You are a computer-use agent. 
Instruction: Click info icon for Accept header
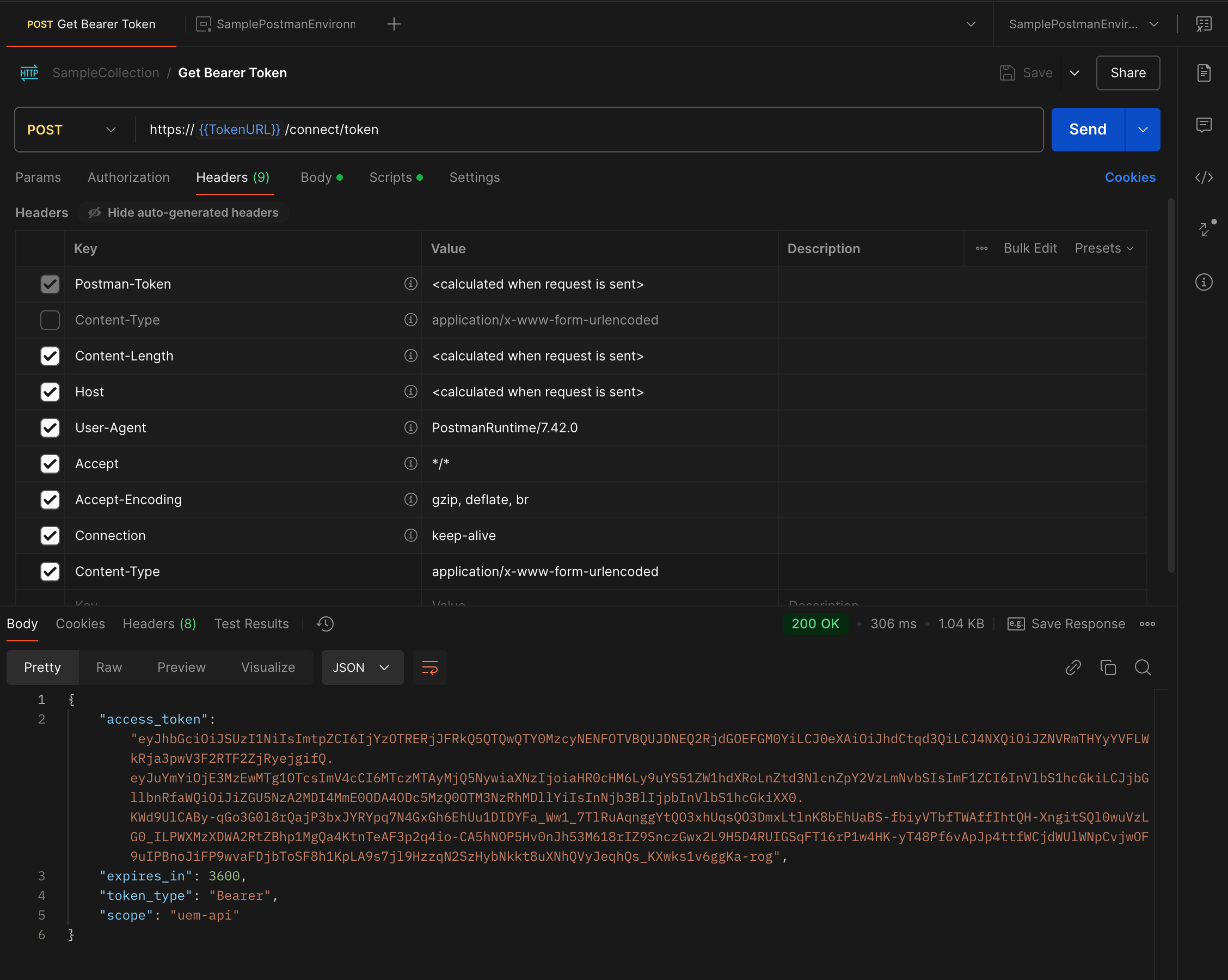tap(410, 463)
